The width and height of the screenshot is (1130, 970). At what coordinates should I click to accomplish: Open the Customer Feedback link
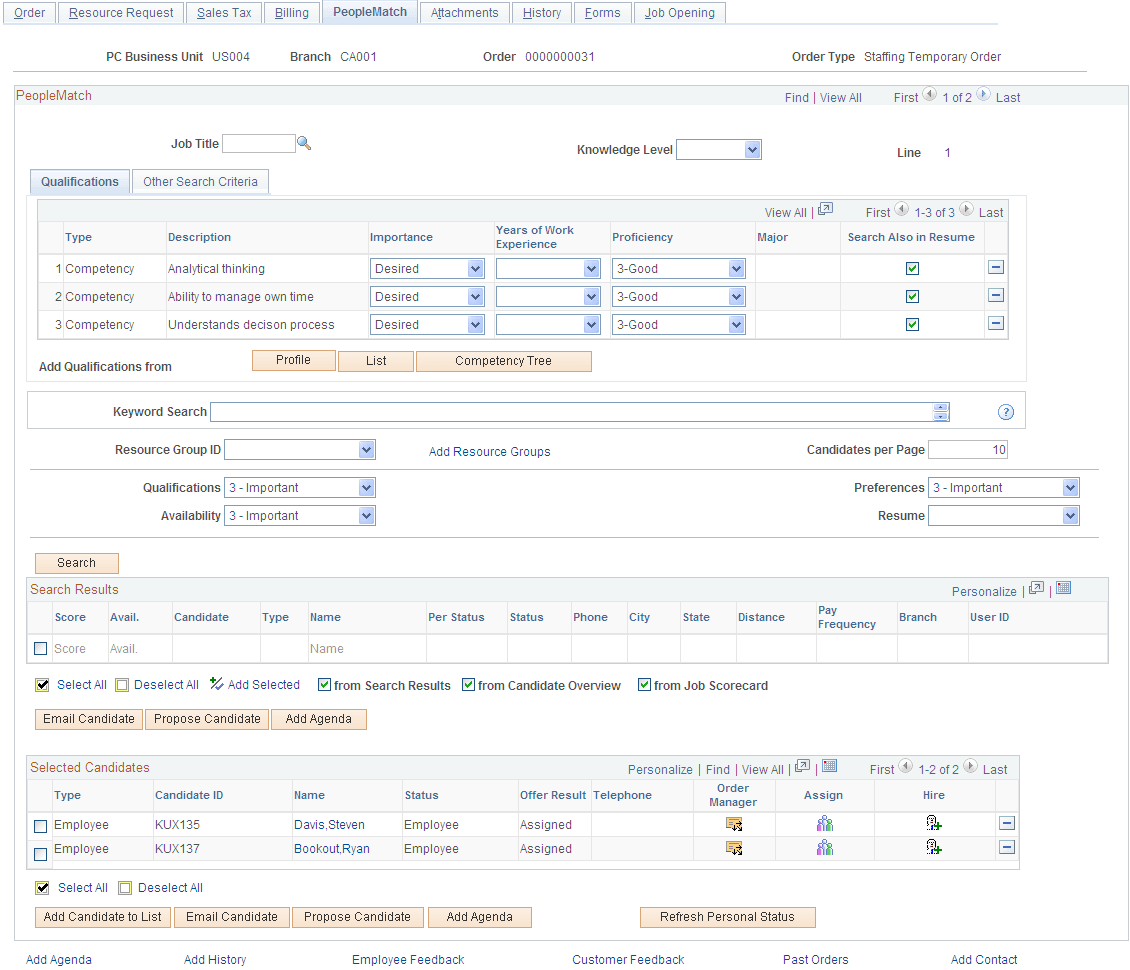[628, 959]
